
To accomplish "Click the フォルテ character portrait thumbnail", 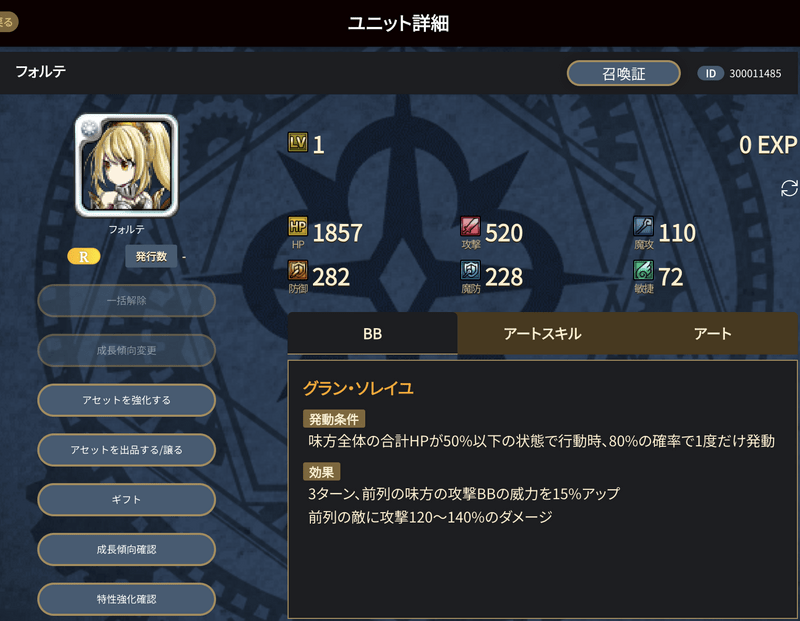I will [x=127, y=165].
